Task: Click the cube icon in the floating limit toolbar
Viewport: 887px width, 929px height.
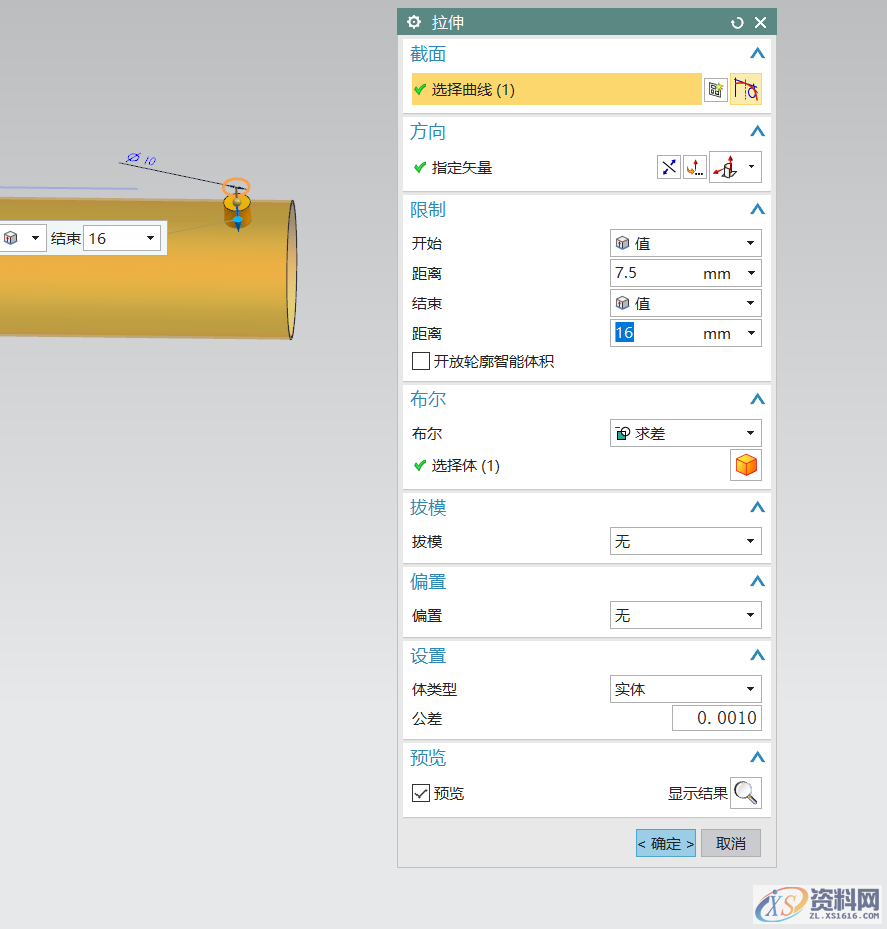Action: click(12, 238)
